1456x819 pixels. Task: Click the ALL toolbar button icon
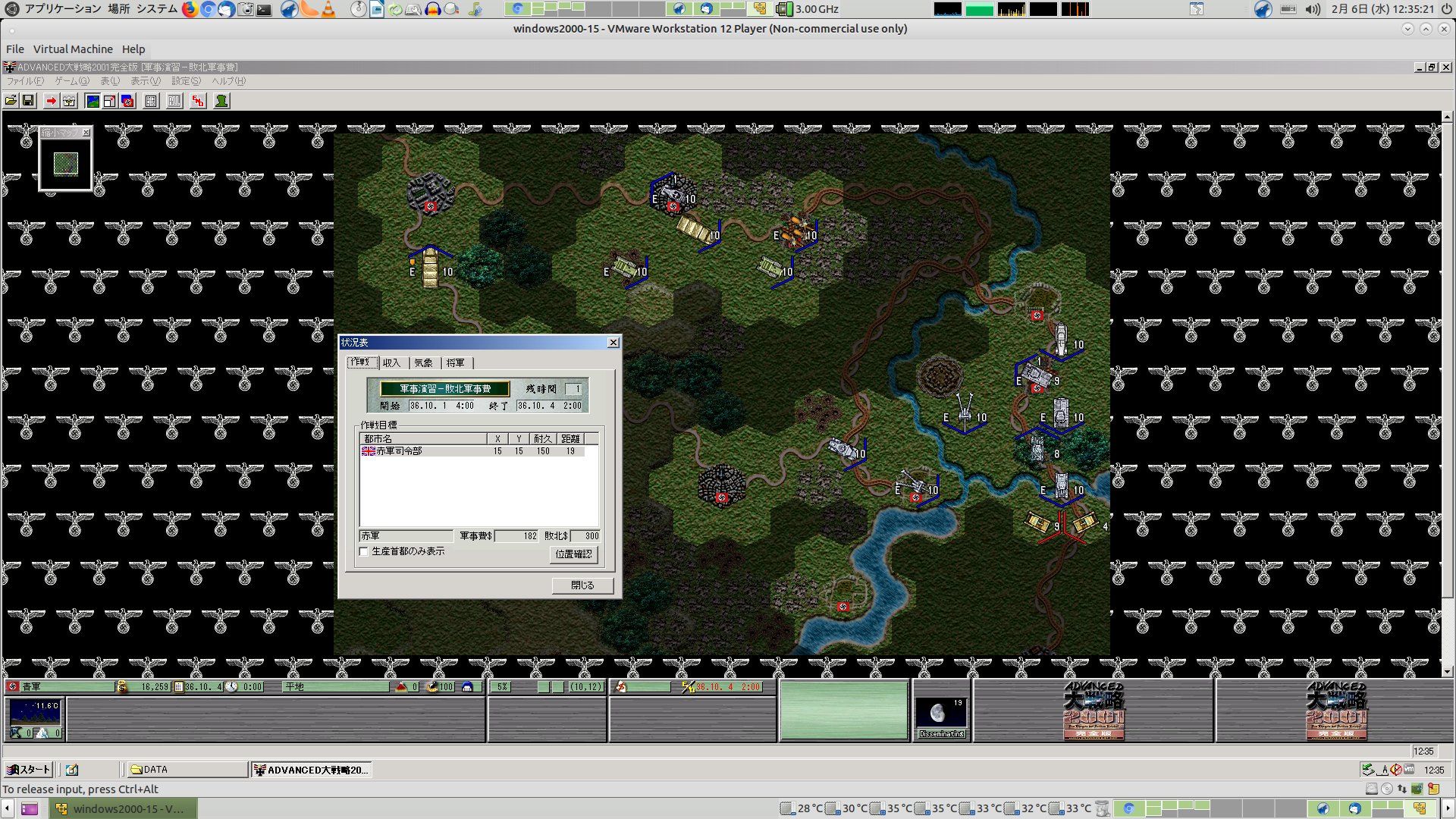click(x=174, y=101)
